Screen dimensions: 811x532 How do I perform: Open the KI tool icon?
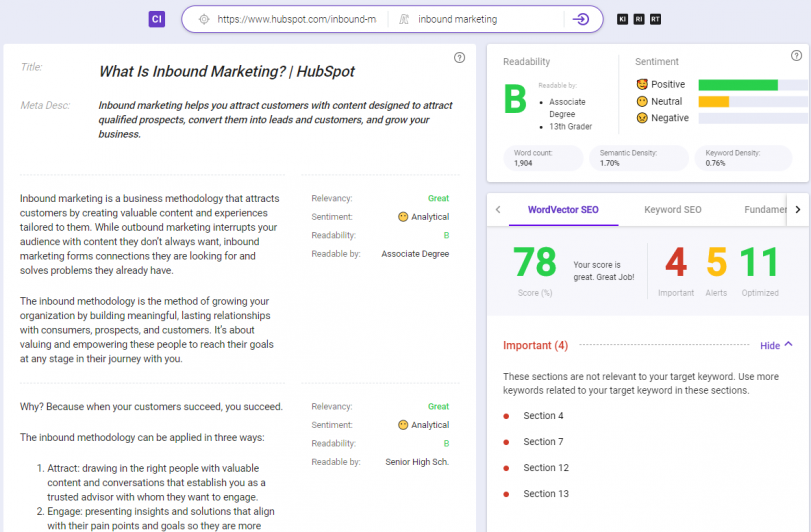click(x=622, y=19)
